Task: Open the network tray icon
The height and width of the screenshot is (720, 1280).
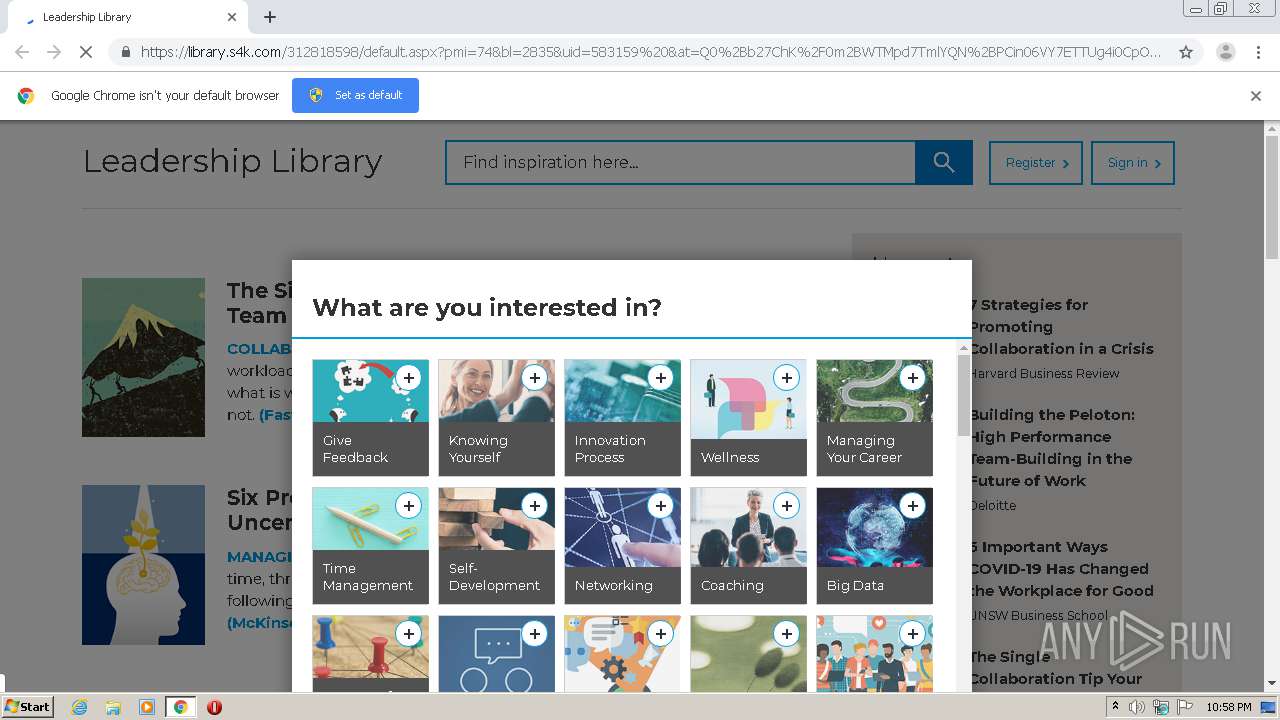Action: [x=1161, y=707]
